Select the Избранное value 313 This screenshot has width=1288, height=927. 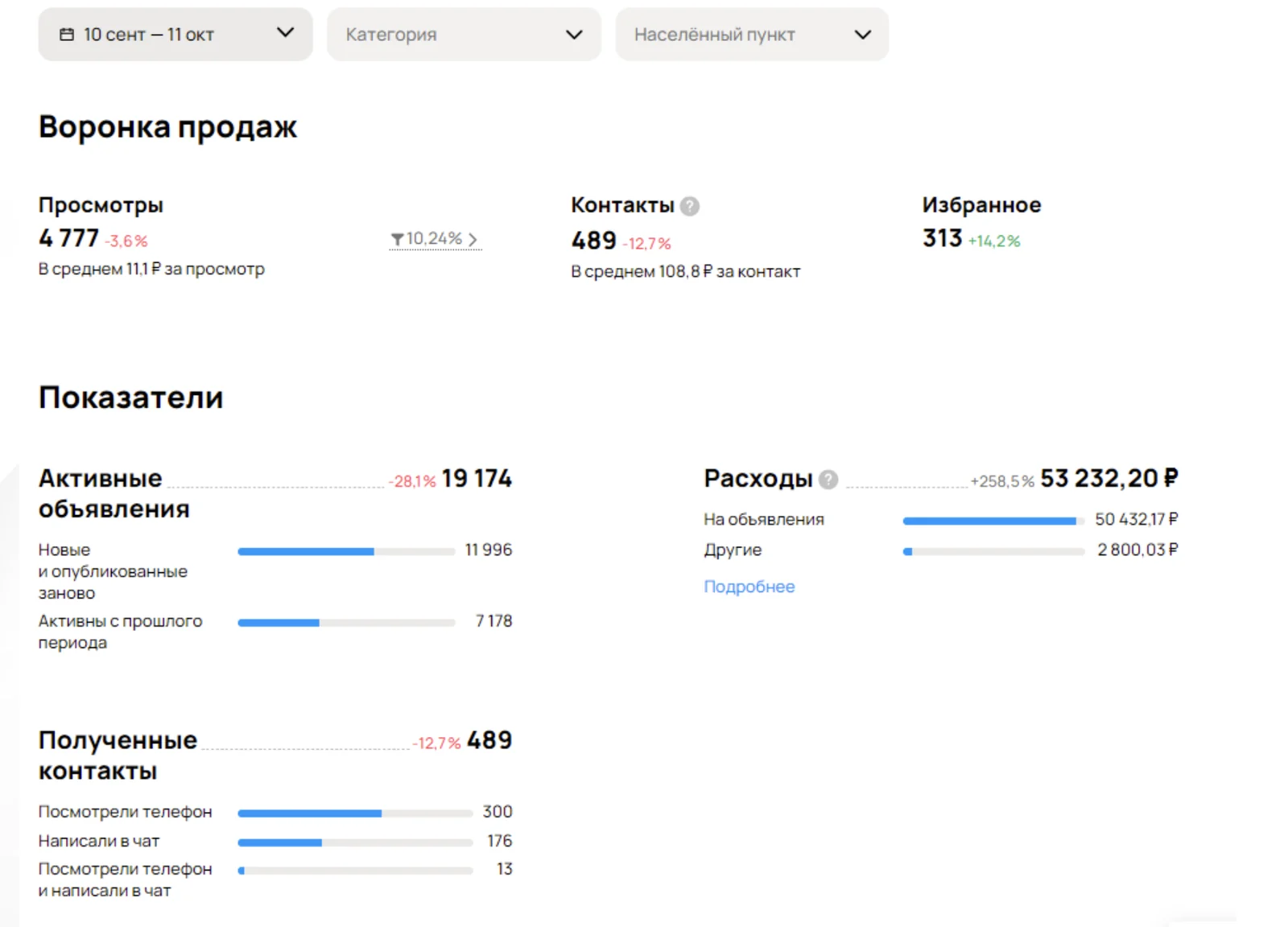point(942,238)
